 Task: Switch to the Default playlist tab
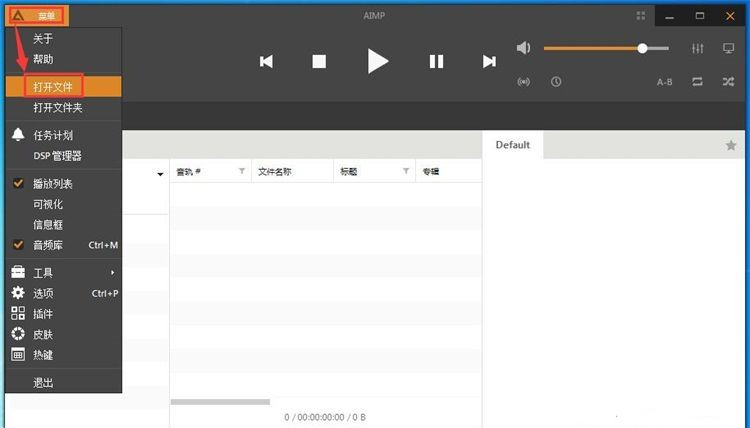(512, 145)
